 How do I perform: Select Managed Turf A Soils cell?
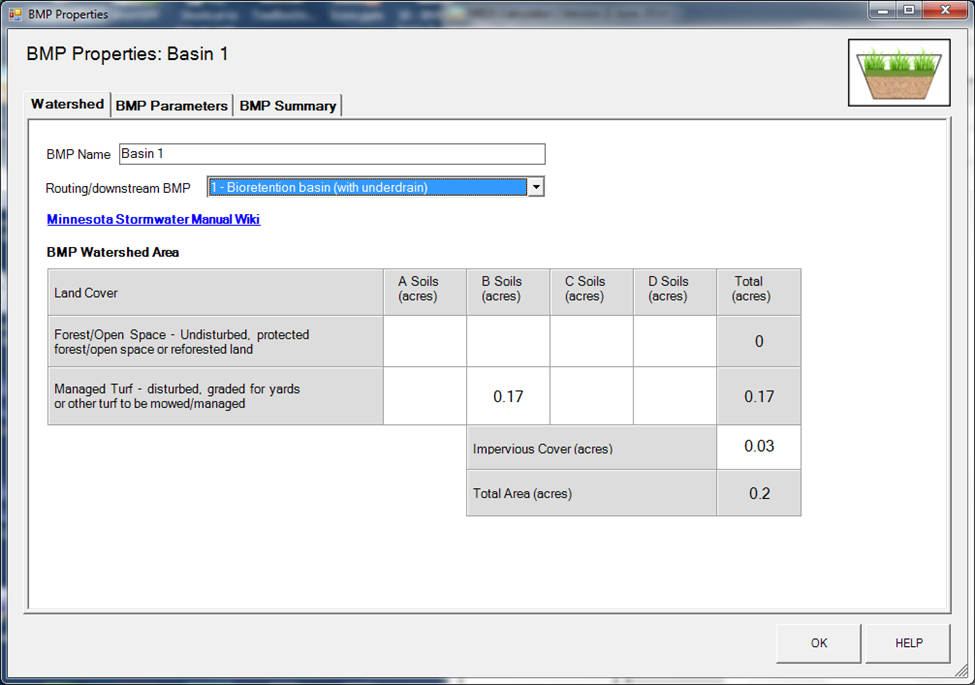[x=424, y=396]
